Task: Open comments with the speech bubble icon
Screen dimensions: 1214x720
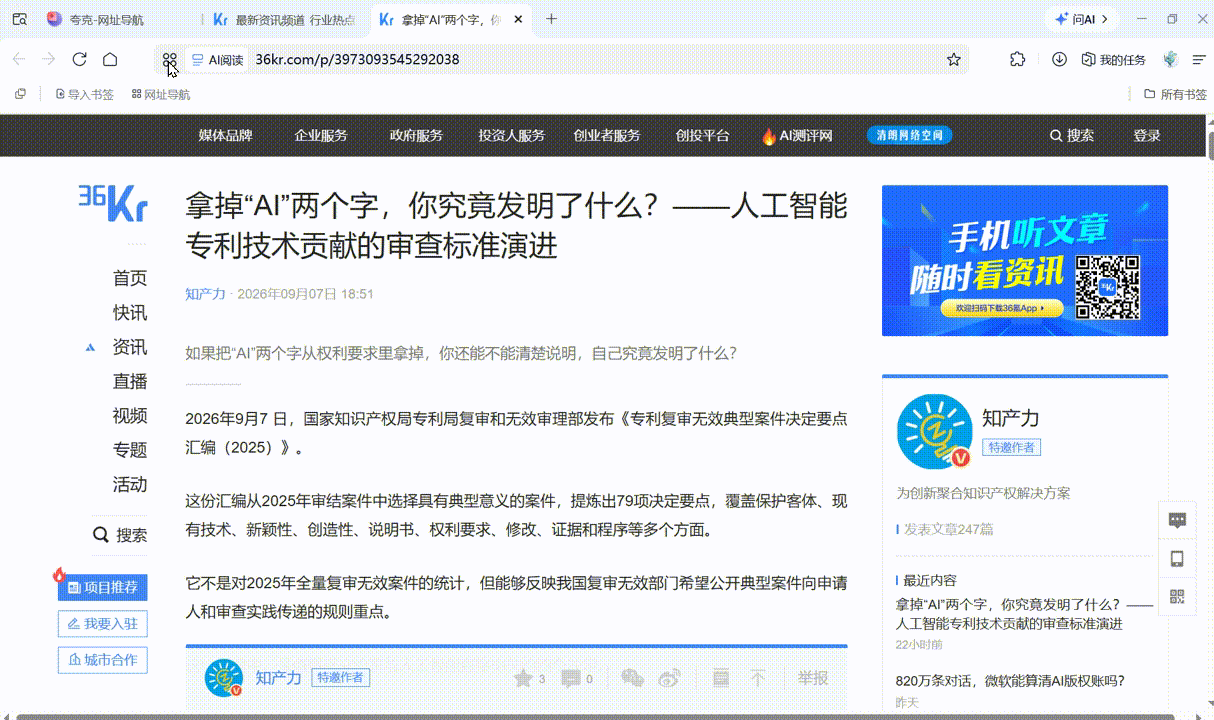Action: click(571, 678)
